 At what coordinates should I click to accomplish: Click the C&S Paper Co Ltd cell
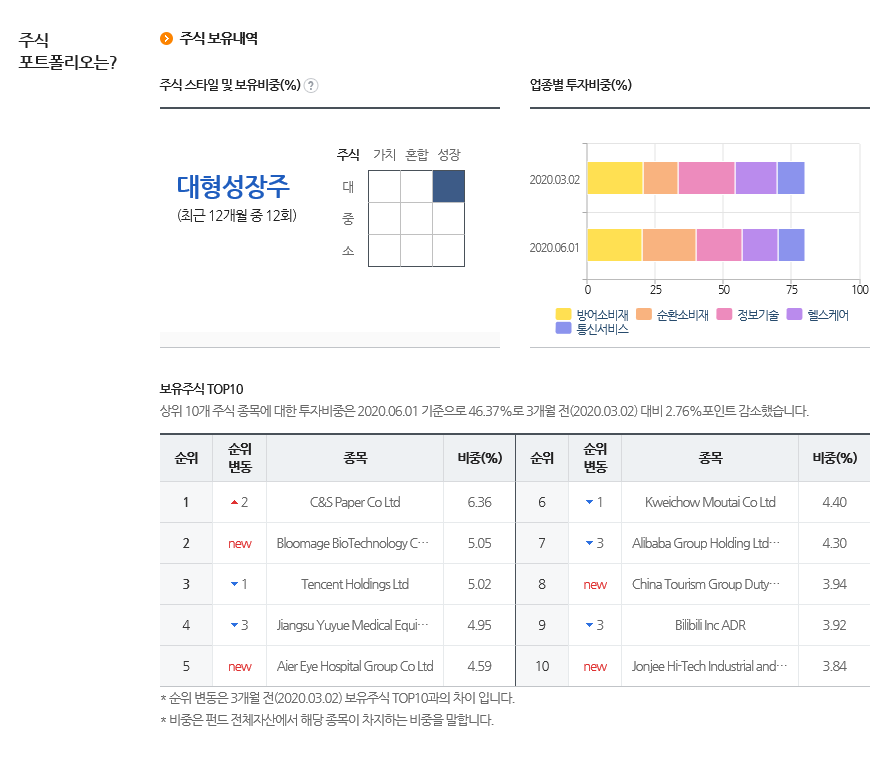click(355, 502)
